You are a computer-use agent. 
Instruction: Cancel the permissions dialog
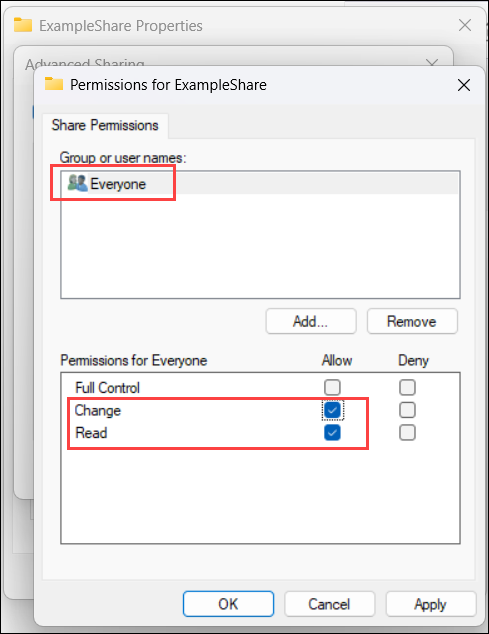(329, 604)
